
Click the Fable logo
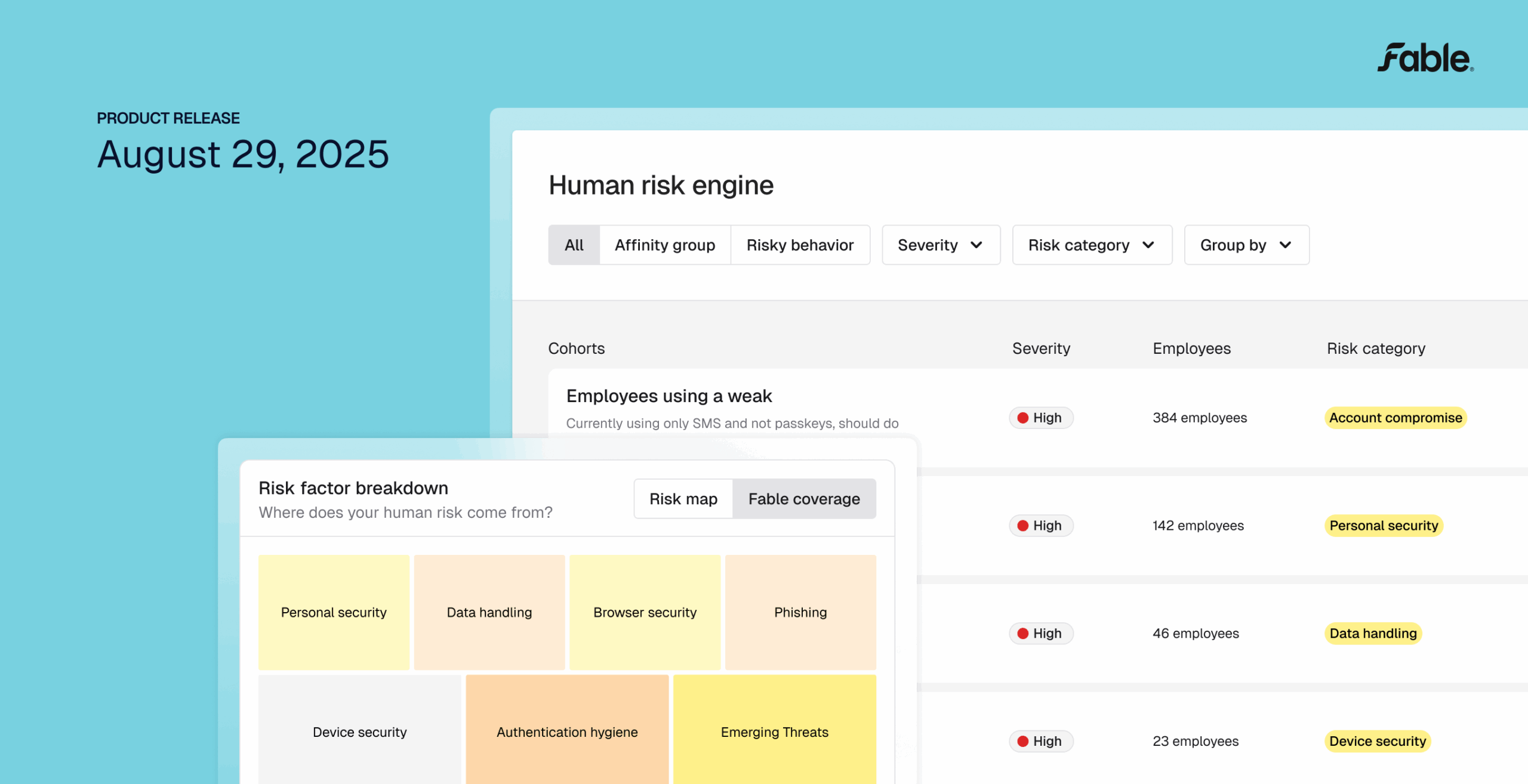[x=1425, y=60]
